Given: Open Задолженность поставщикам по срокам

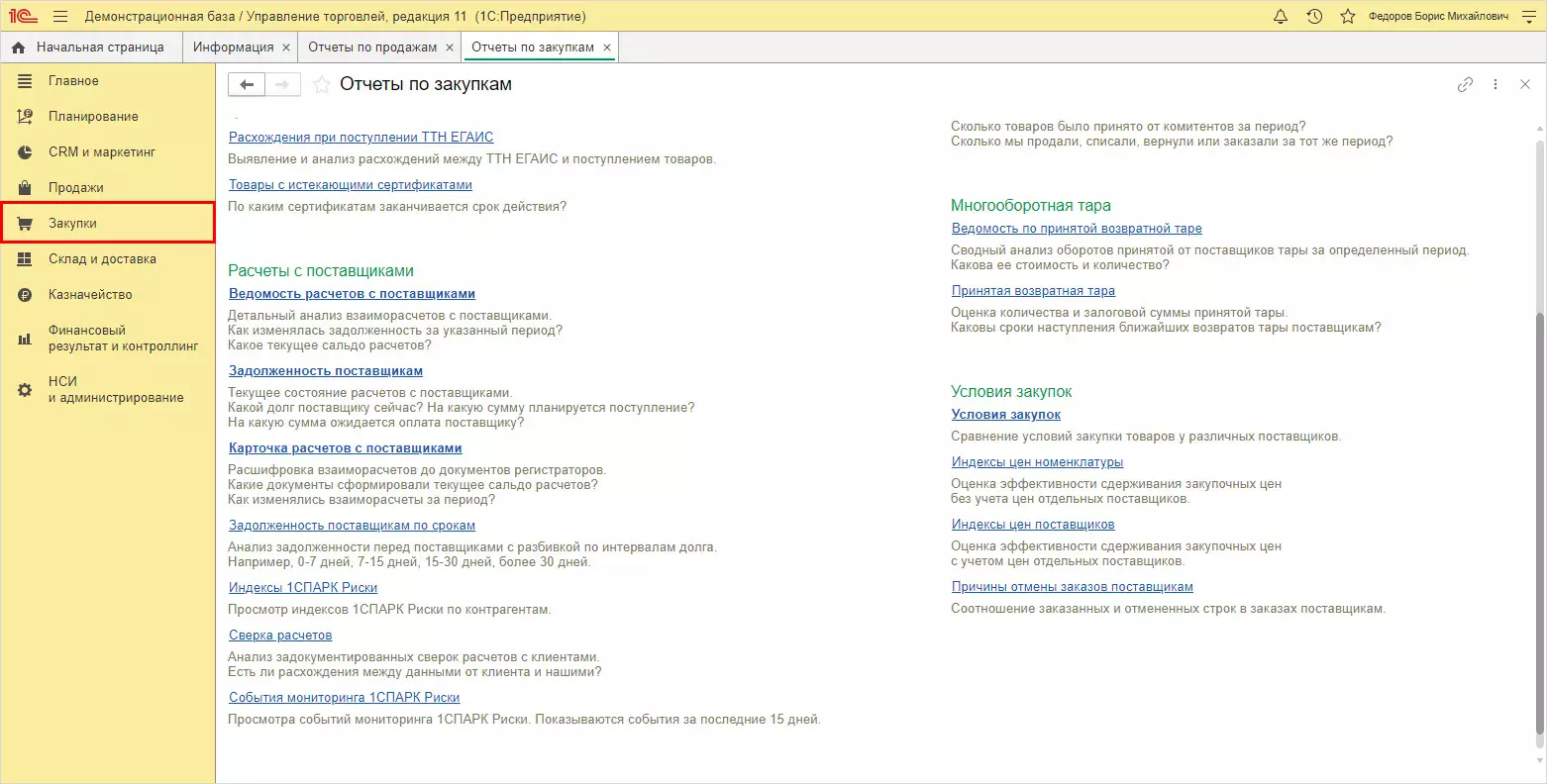Looking at the screenshot, I should coord(352,526).
